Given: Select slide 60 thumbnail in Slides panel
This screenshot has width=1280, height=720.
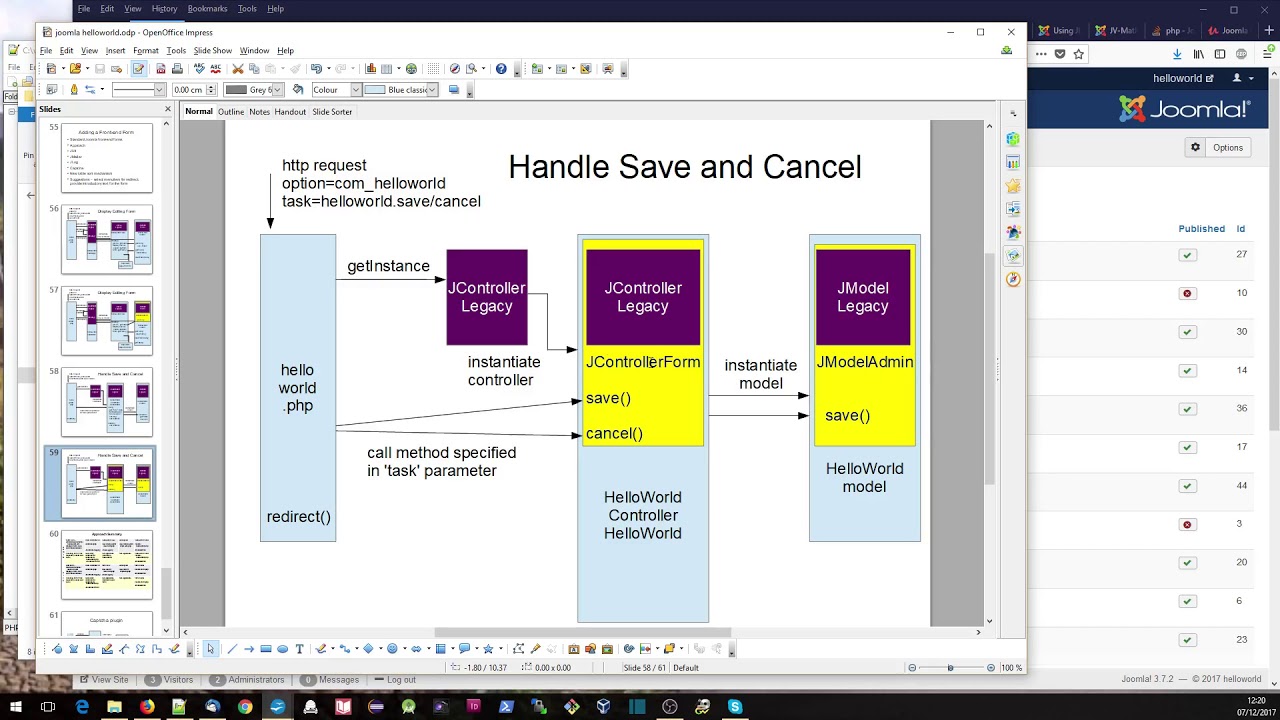Looking at the screenshot, I should 107,565.
